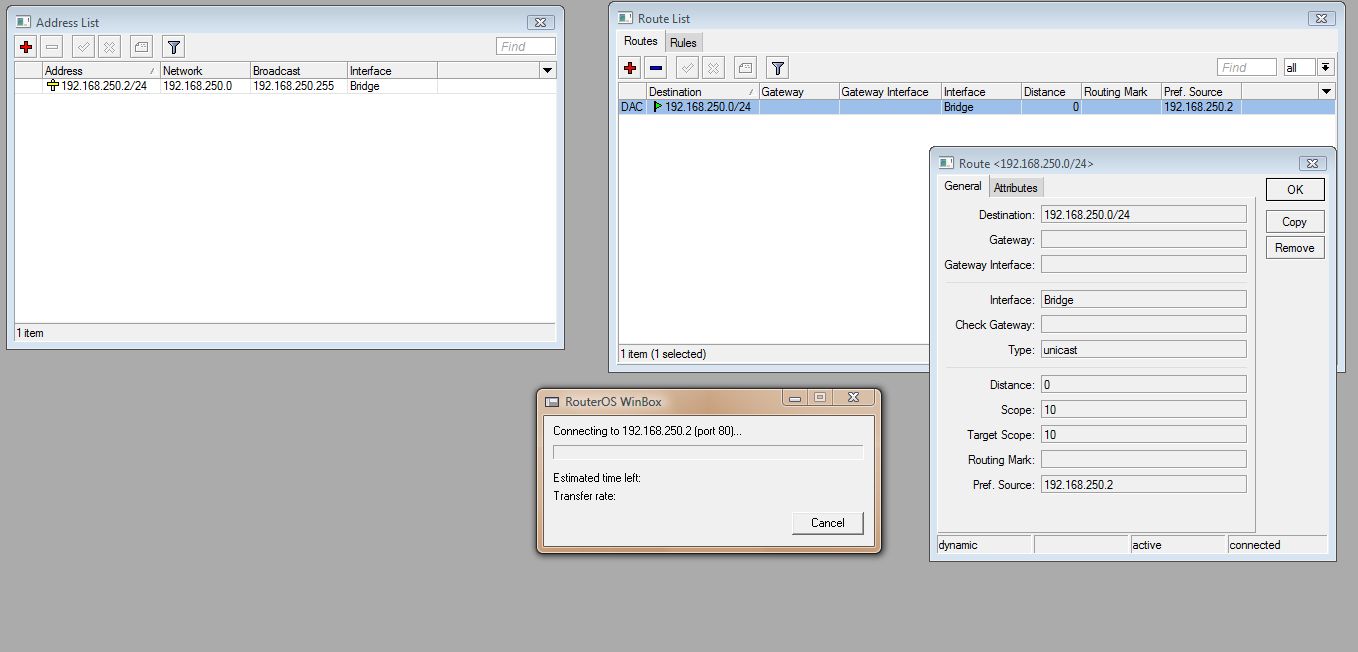
Task: Switch to Routes tab
Action: 641,41
